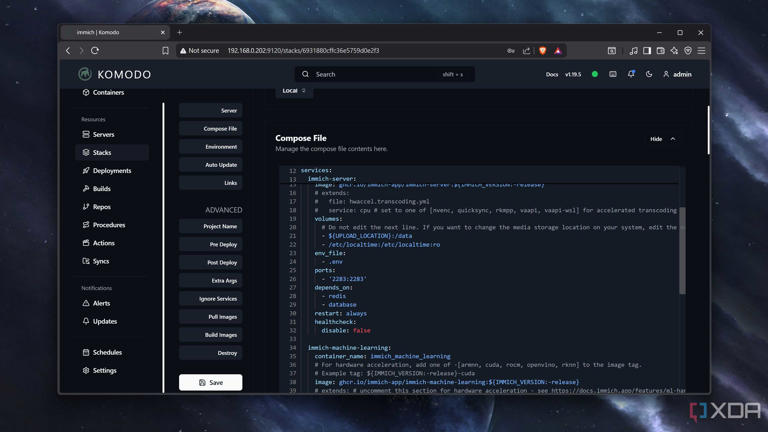Image resolution: width=768 pixels, height=432 pixels.
Task: Collapse Compose File section using Hide
Action: tap(663, 139)
